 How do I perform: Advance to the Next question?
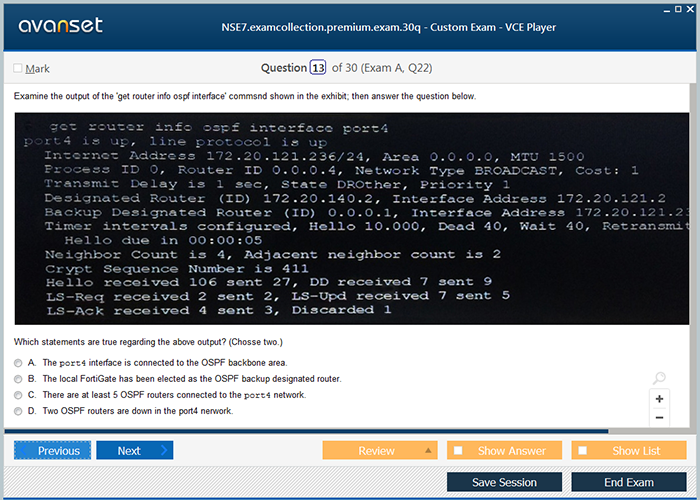(134, 451)
